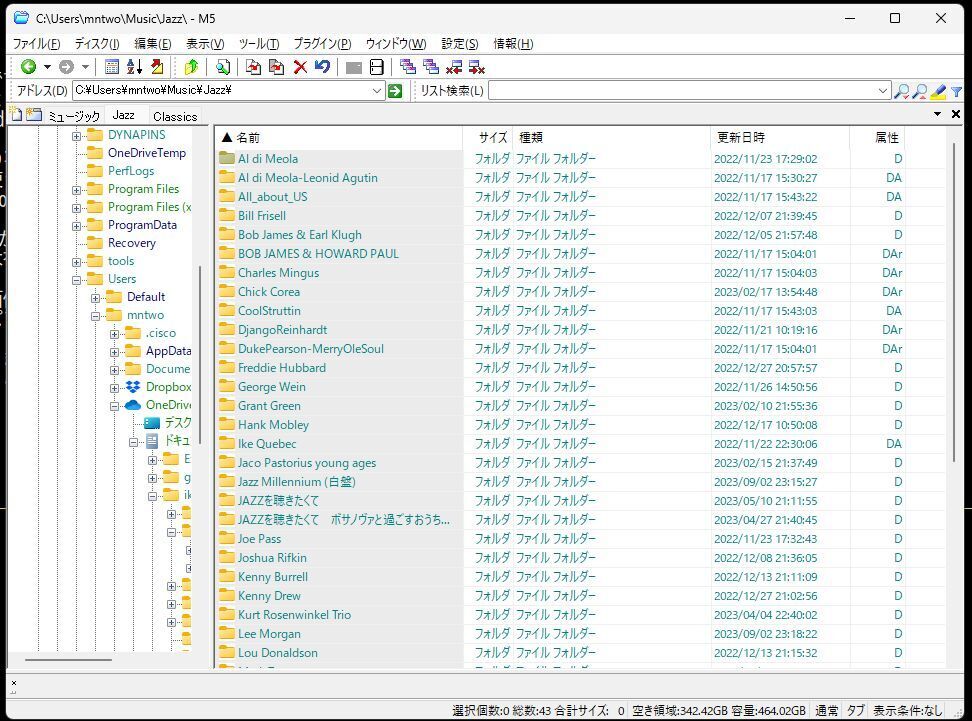Screen dimensions: 972x721
Task: Select the Chick Corea folder row
Action: (268, 292)
